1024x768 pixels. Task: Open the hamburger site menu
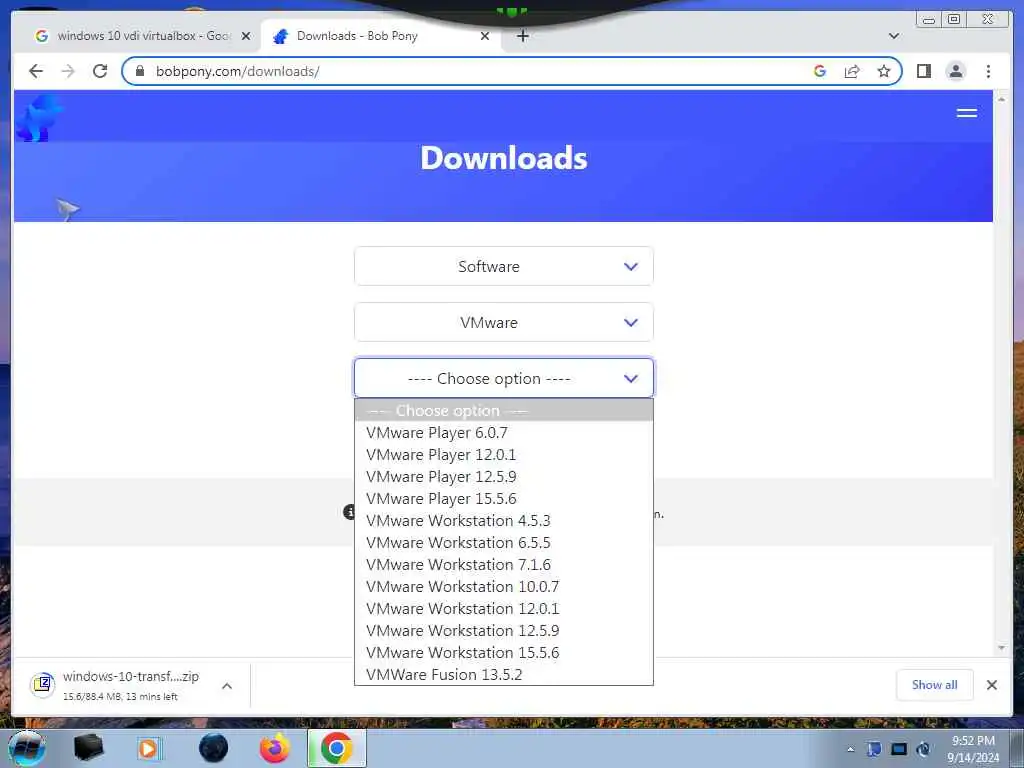point(967,113)
